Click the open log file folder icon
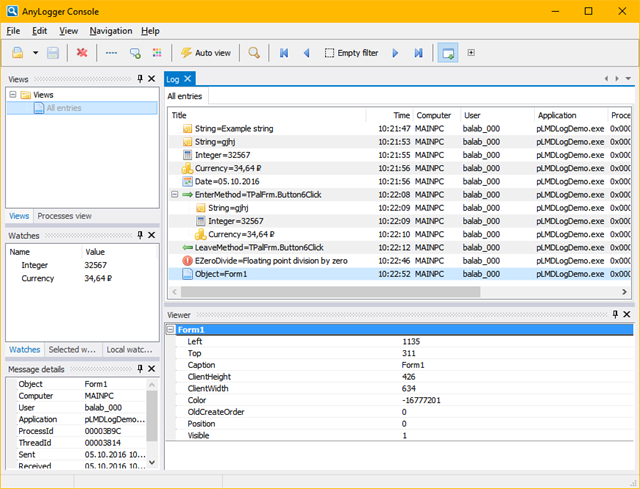This screenshot has height=489, width=640. pos(18,52)
